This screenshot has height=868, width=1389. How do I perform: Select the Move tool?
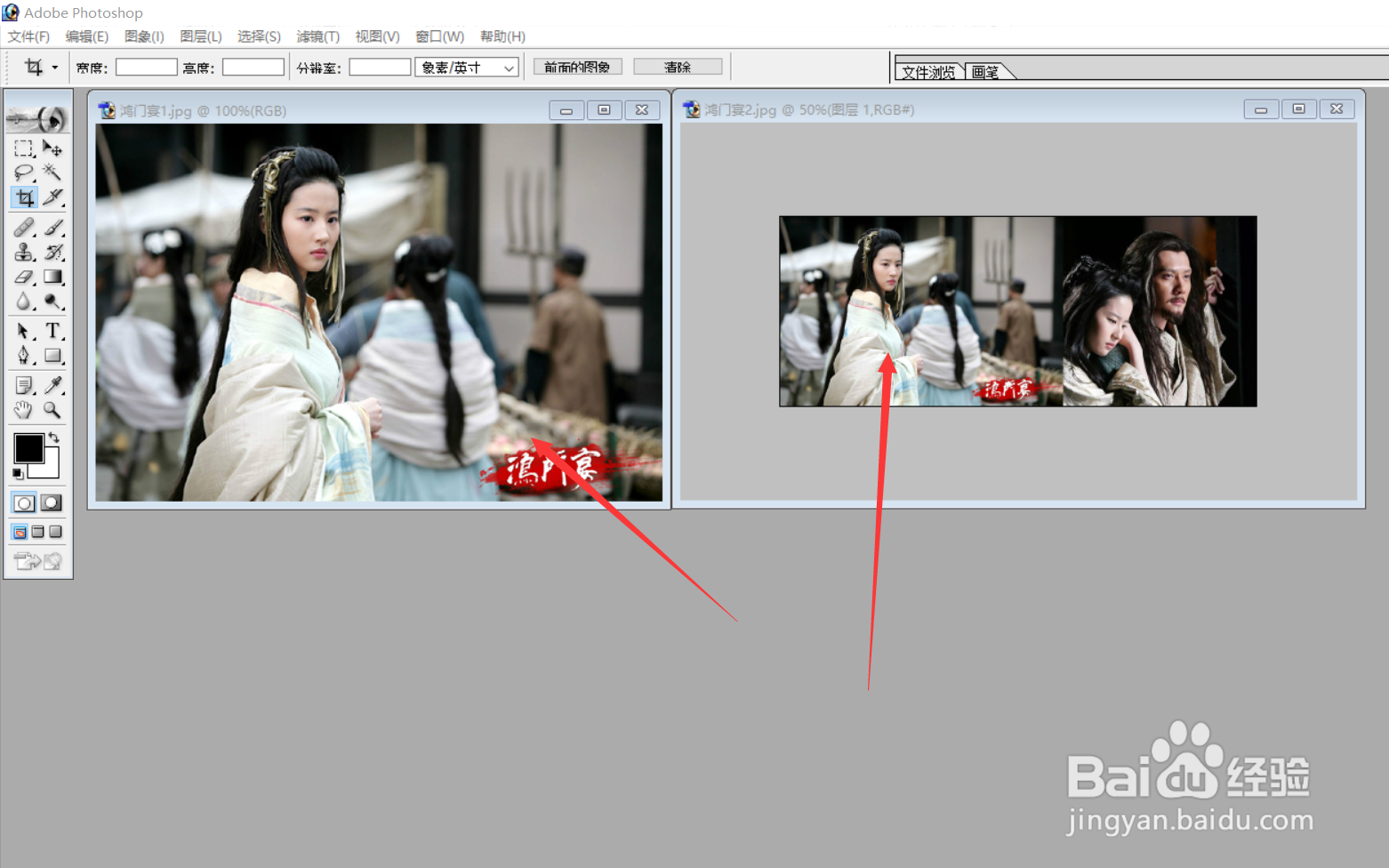click(x=52, y=149)
